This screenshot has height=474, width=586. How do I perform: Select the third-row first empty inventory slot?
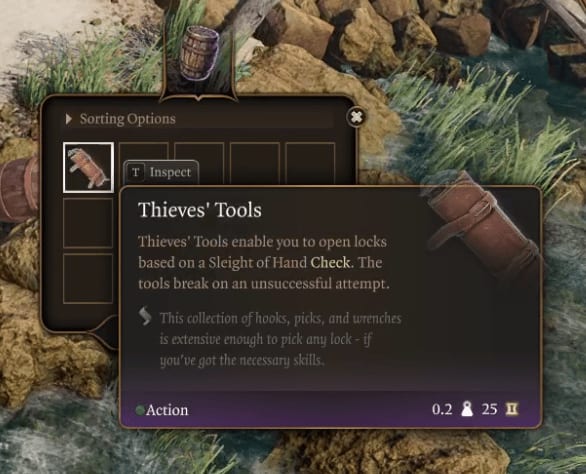tap(88, 278)
